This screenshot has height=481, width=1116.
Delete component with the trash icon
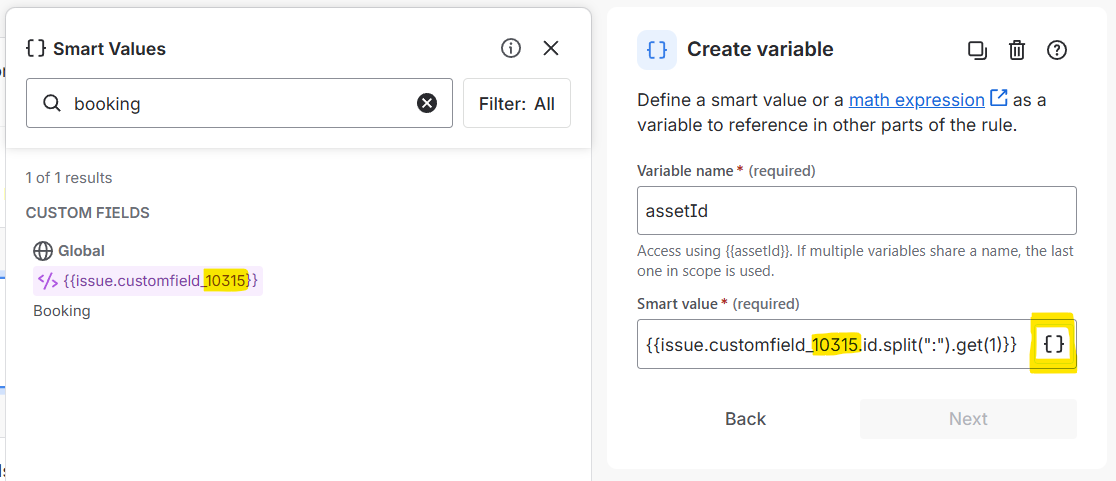[1016, 50]
